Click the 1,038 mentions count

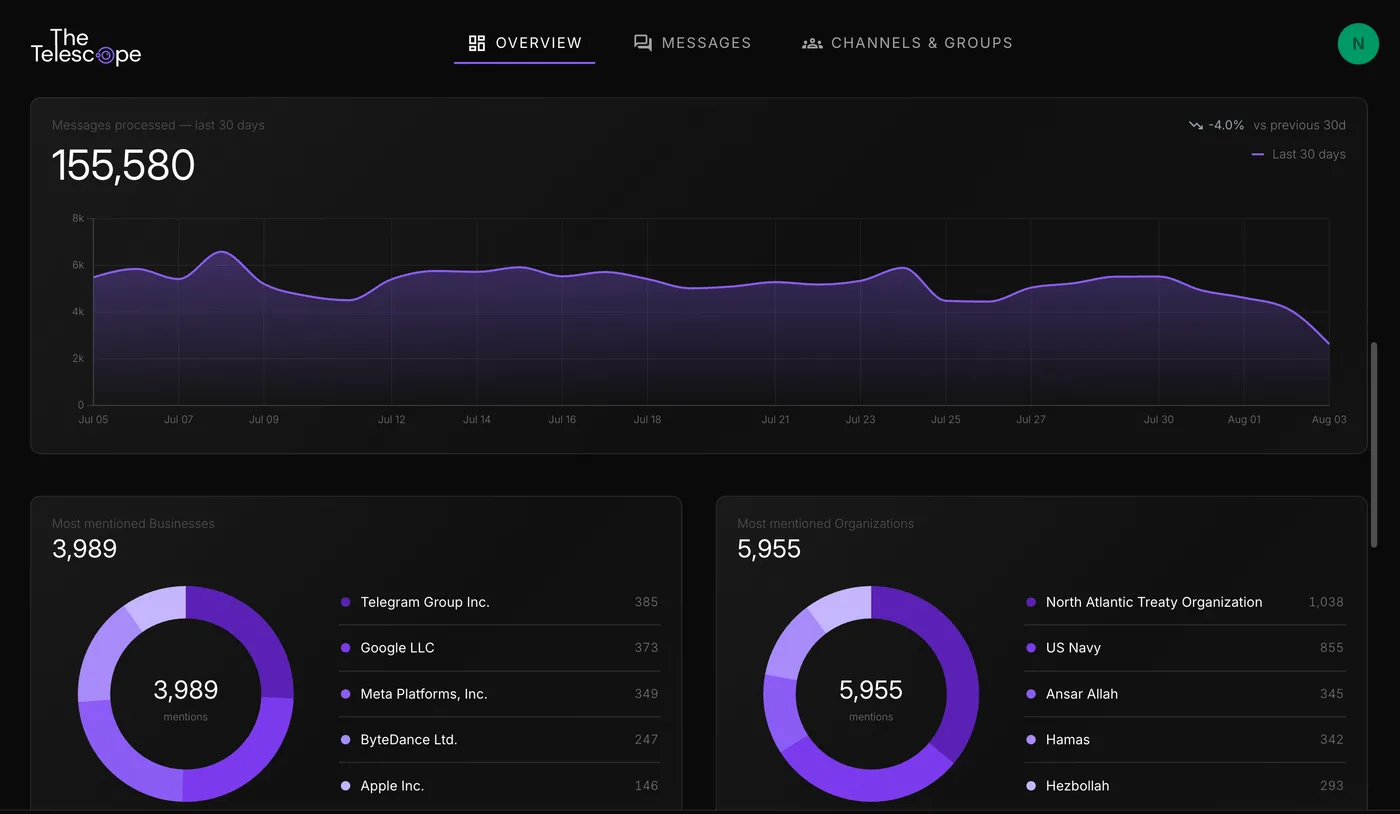pos(1326,602)
